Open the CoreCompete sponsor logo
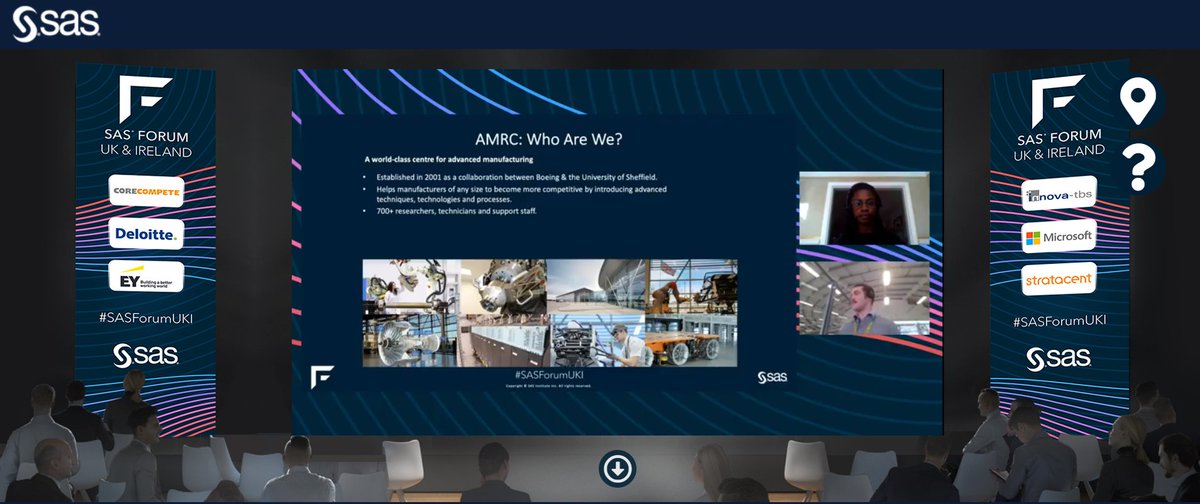Viewport: 1200px width, 504px height. click(146, 190)
